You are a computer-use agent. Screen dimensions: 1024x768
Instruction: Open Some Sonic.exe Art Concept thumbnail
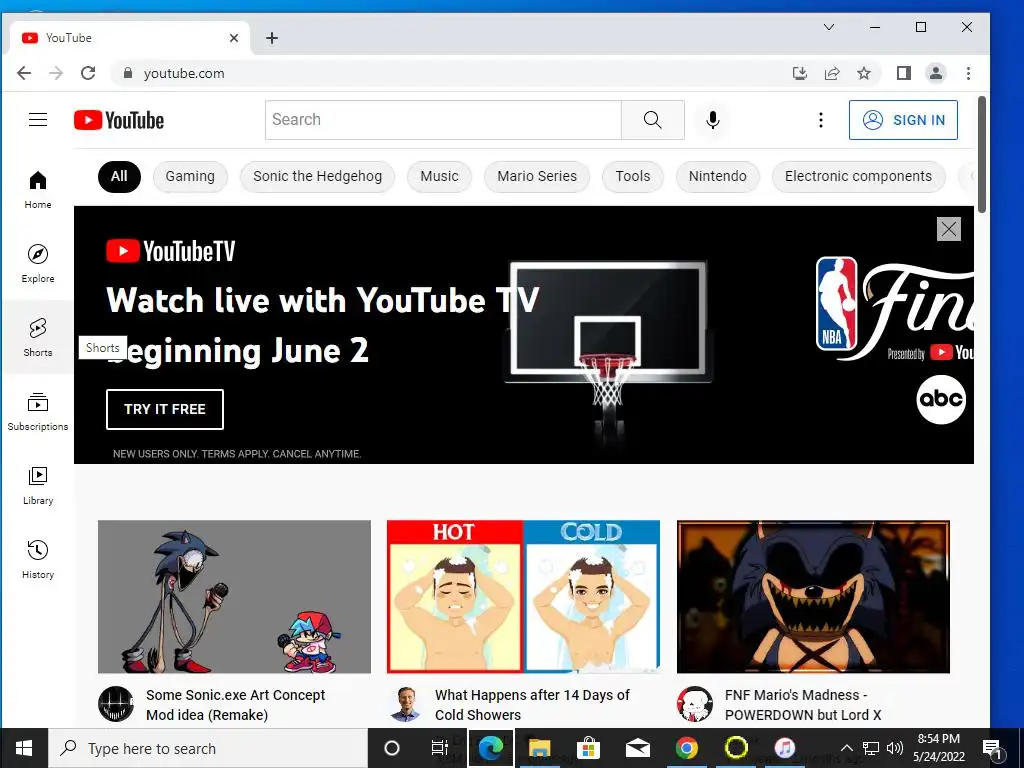[234, 596]
